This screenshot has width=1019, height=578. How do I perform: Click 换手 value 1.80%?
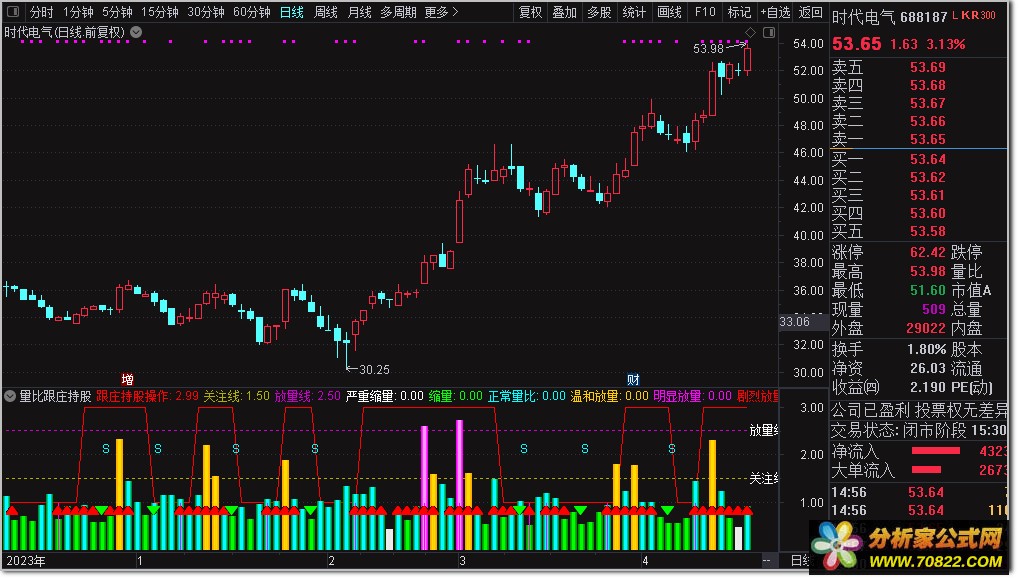pyautogui.click(x=926, y=349)
